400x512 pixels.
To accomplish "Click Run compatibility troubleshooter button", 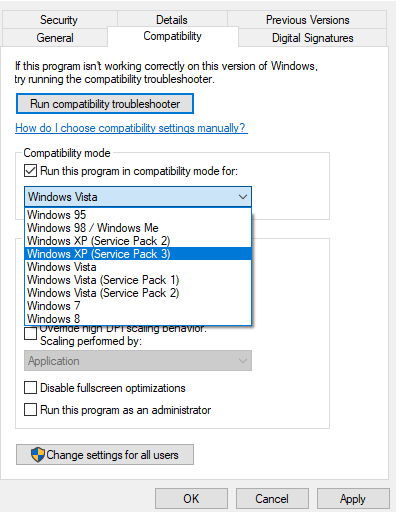I will coord(105,104).
